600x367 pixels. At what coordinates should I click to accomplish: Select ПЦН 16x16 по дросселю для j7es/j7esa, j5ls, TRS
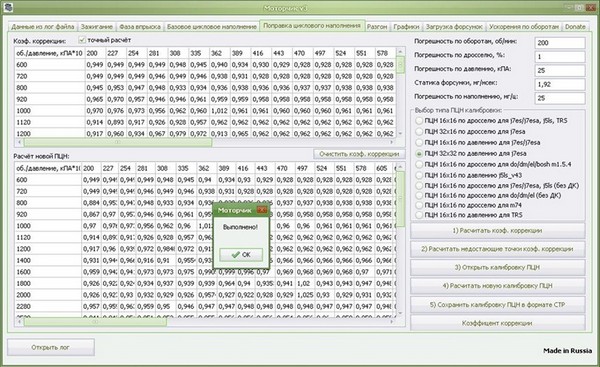419,121
